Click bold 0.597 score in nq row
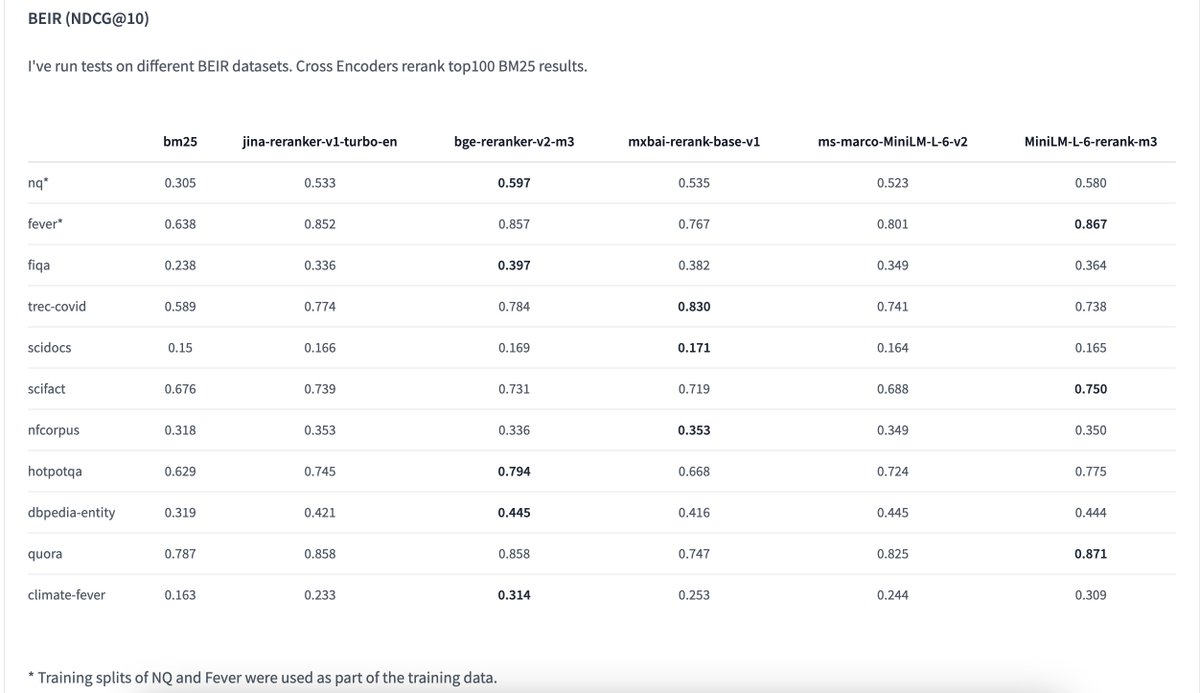 (x=514, y=183)
